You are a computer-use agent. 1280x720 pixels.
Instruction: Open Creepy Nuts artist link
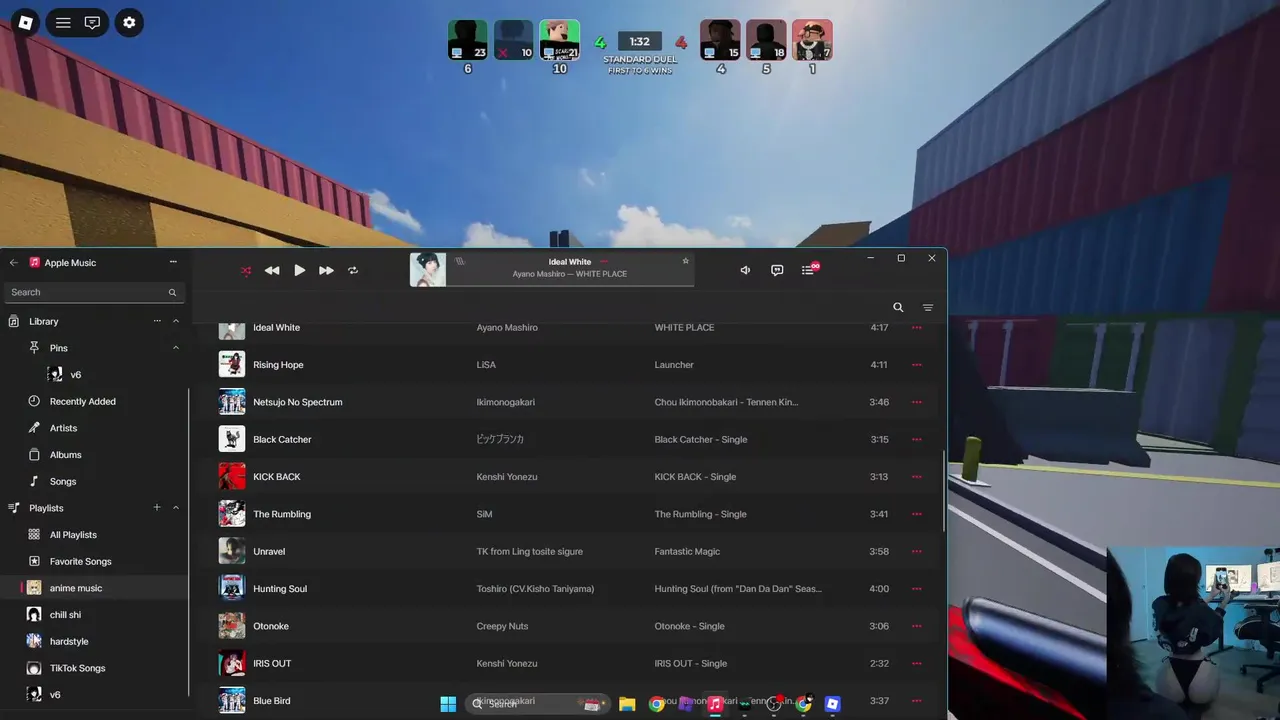[504, 626]
